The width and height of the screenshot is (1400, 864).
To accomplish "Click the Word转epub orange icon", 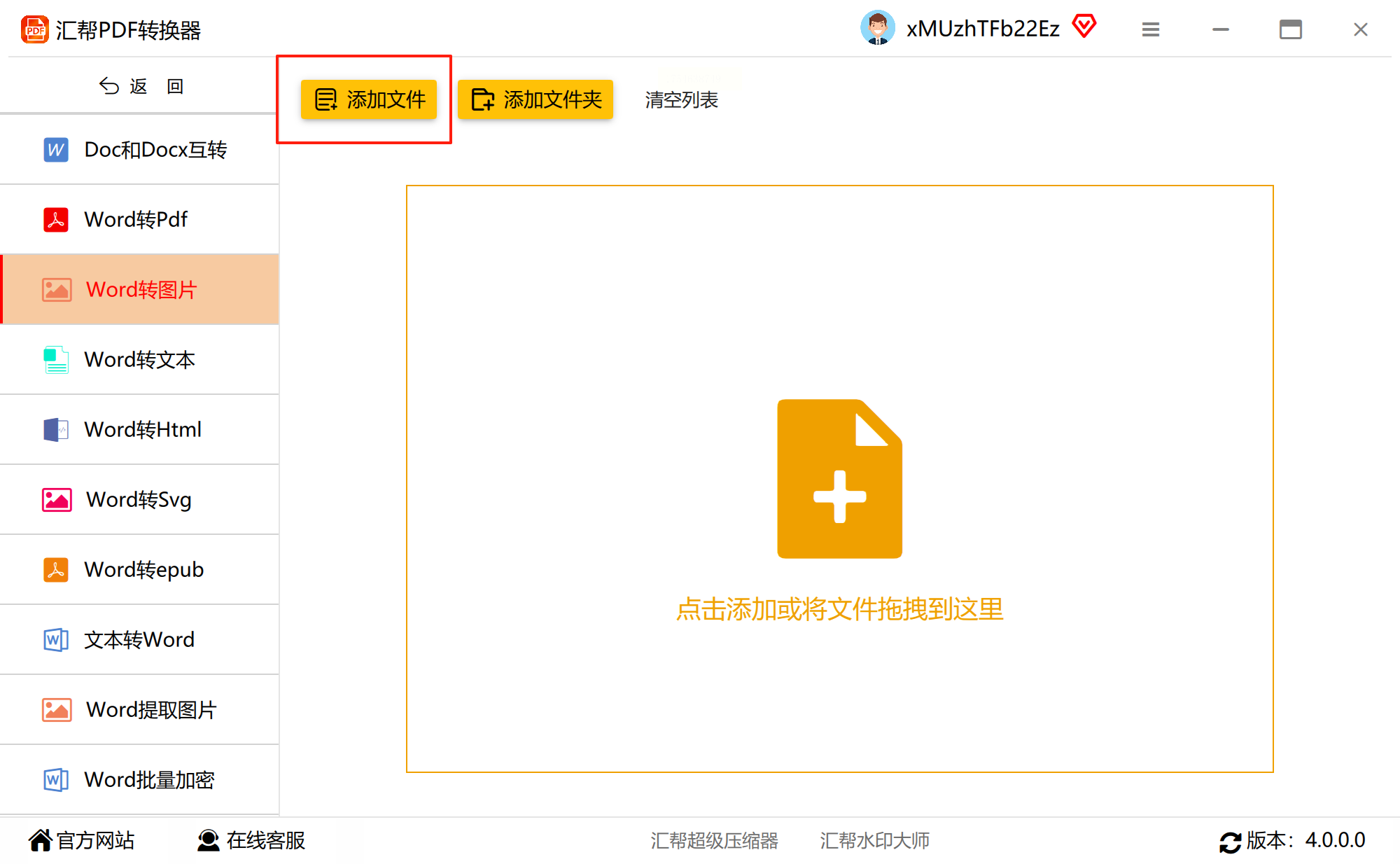I will (x=56, y=570).
